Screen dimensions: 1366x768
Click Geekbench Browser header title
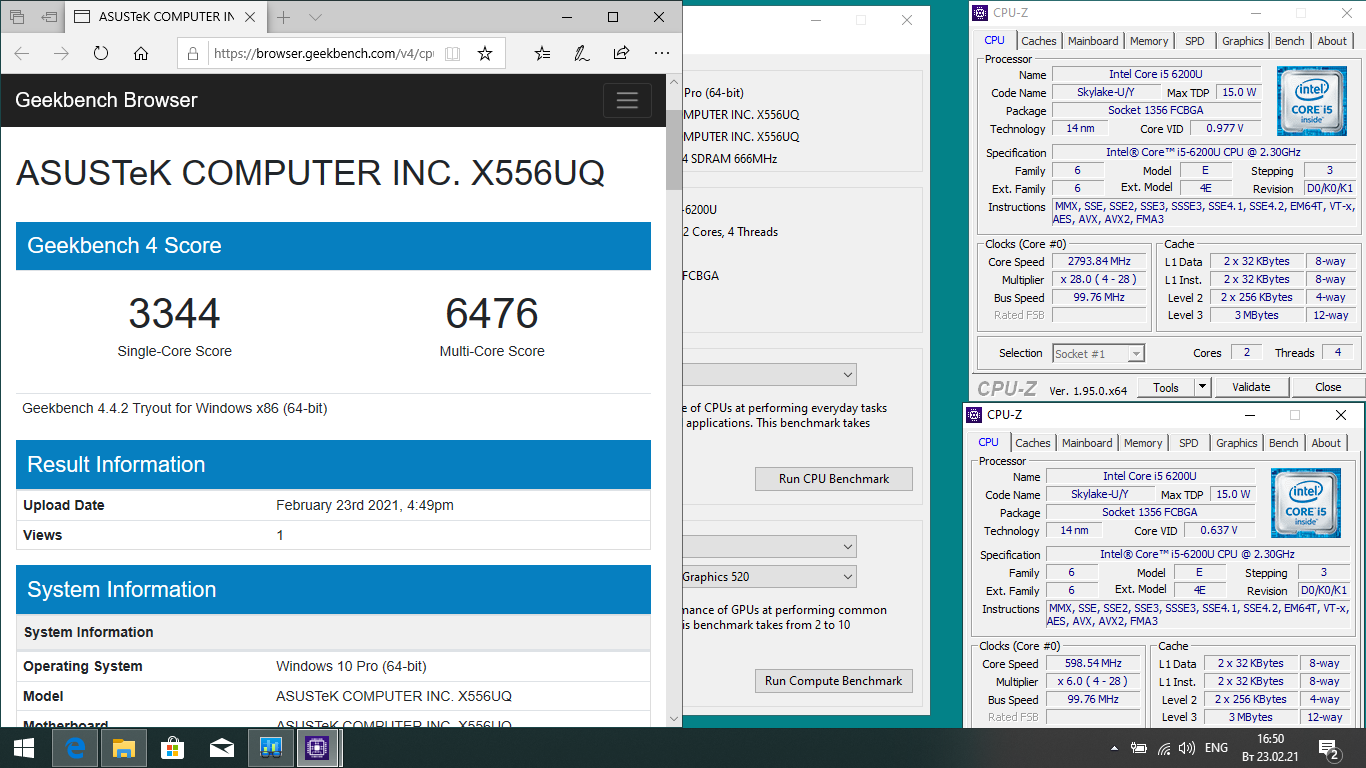tap(106, 100)
